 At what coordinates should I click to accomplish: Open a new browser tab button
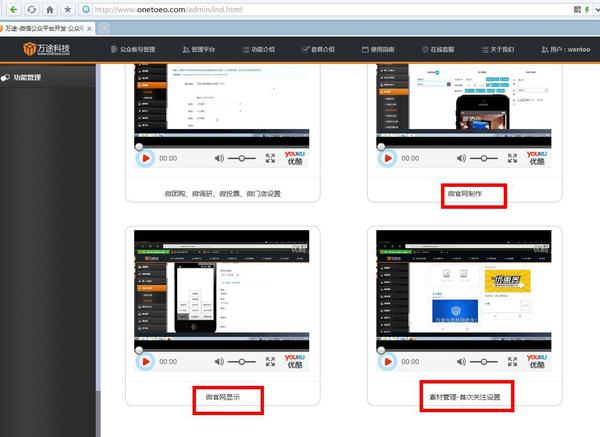(104, 28)
